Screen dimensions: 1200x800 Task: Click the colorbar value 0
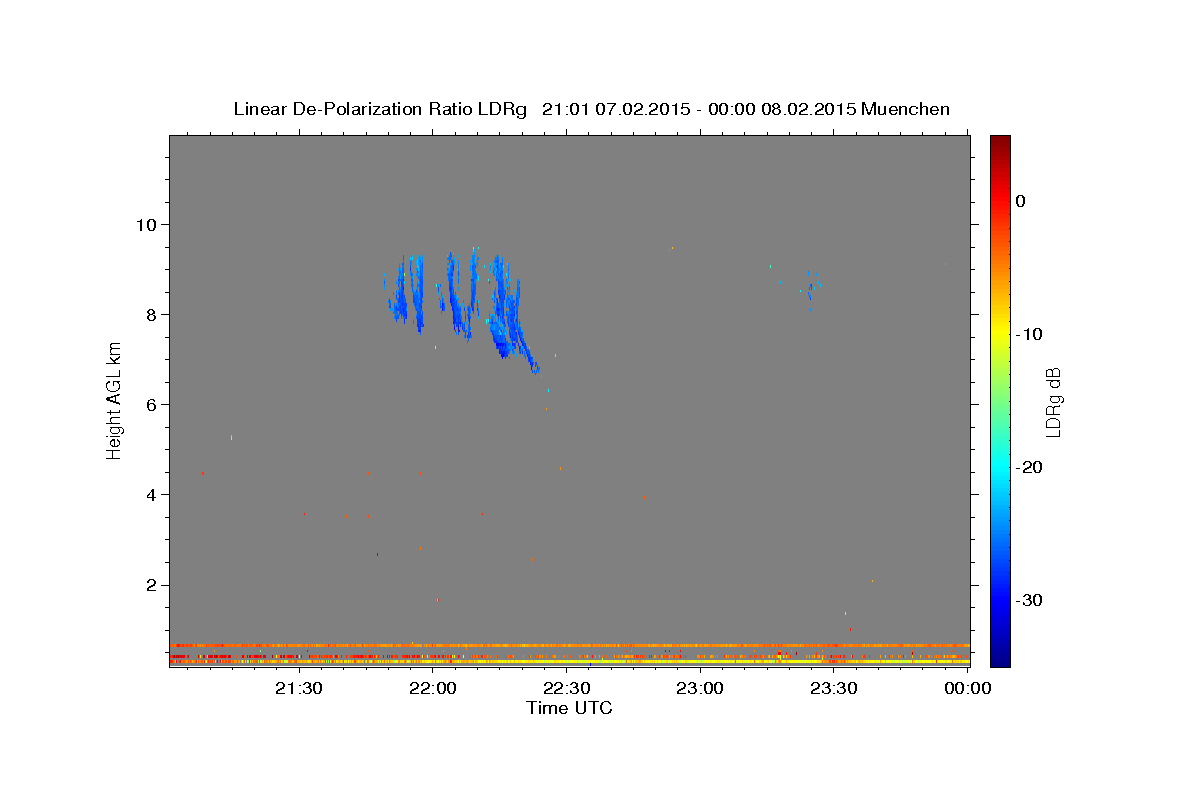point(1021,201)
